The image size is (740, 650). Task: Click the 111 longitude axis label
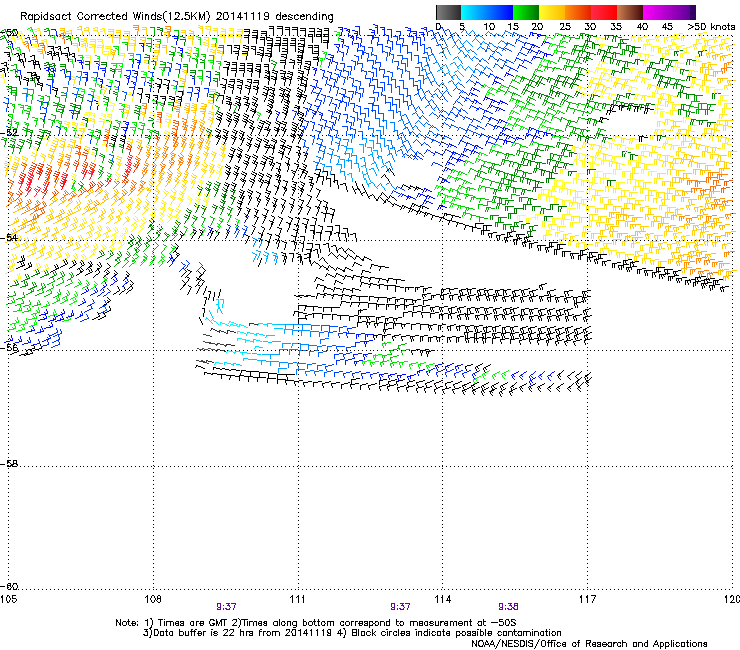coord(298,599)
